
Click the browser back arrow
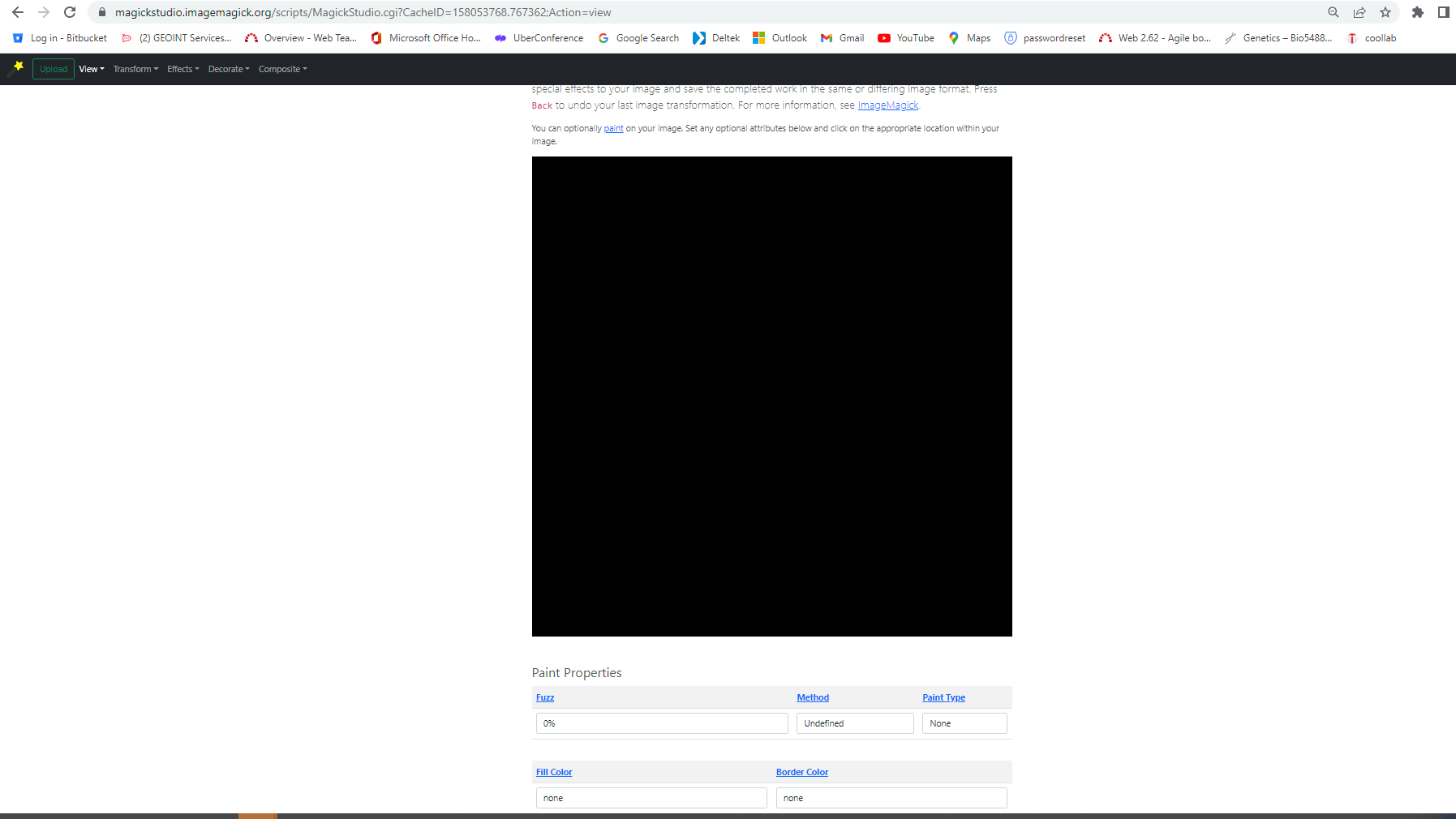18,12
